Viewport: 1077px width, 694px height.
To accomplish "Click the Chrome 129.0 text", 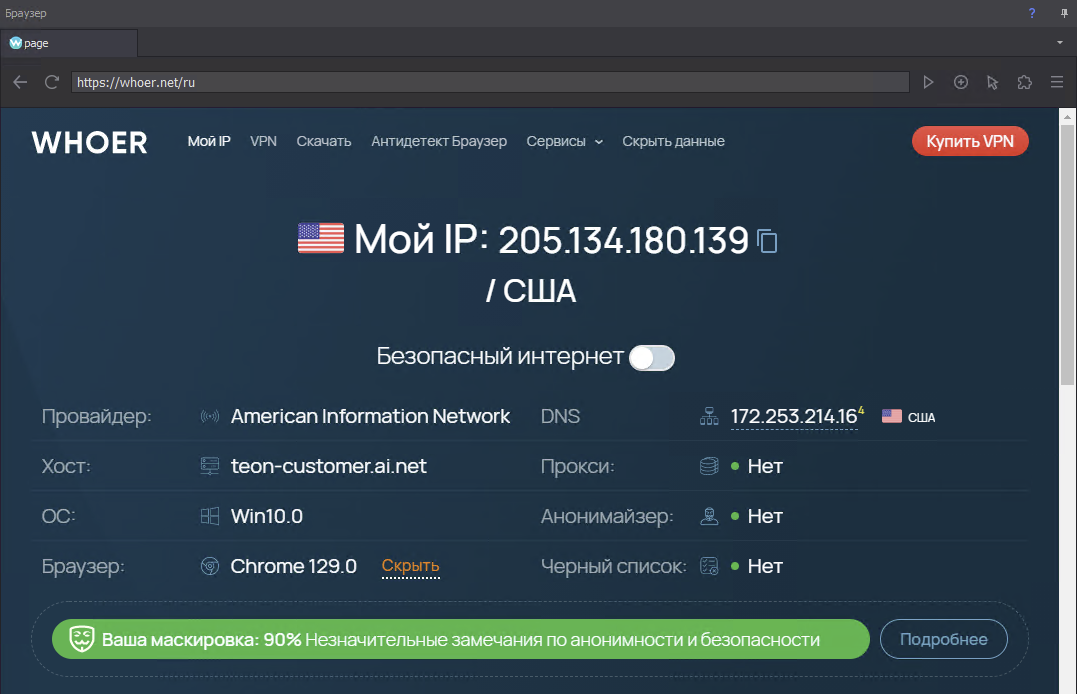I will (293, 566).
